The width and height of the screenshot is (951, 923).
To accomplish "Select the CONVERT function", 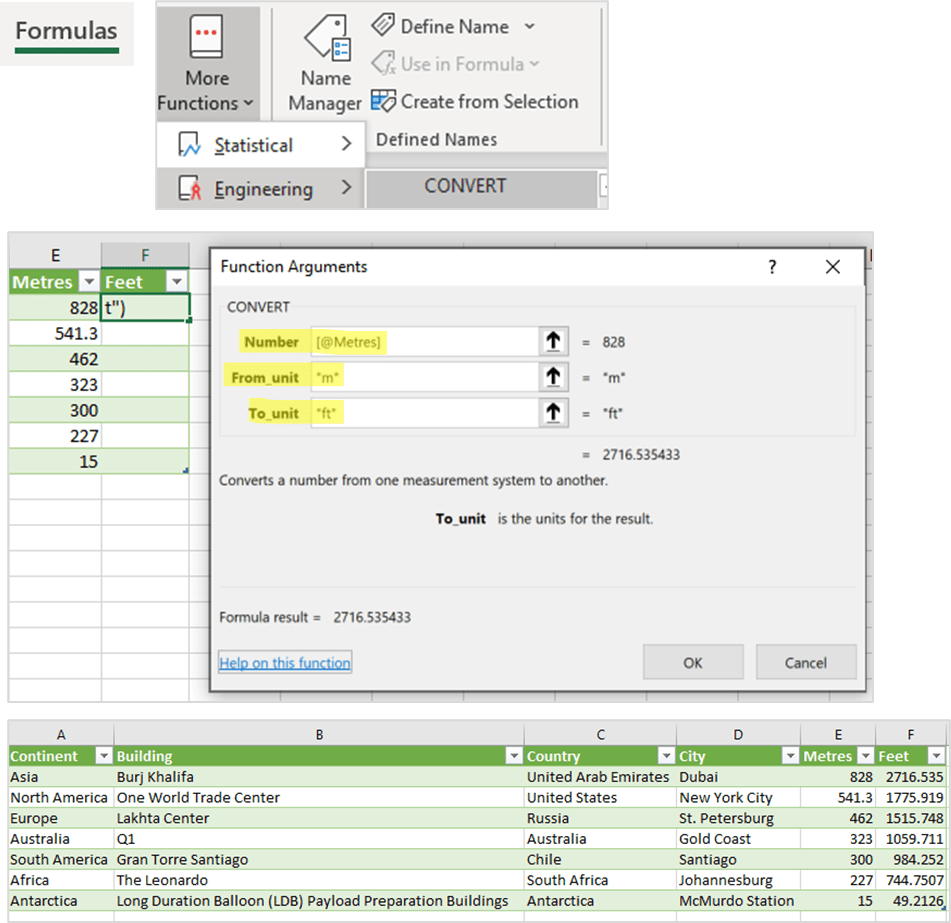I will (482, 189).
